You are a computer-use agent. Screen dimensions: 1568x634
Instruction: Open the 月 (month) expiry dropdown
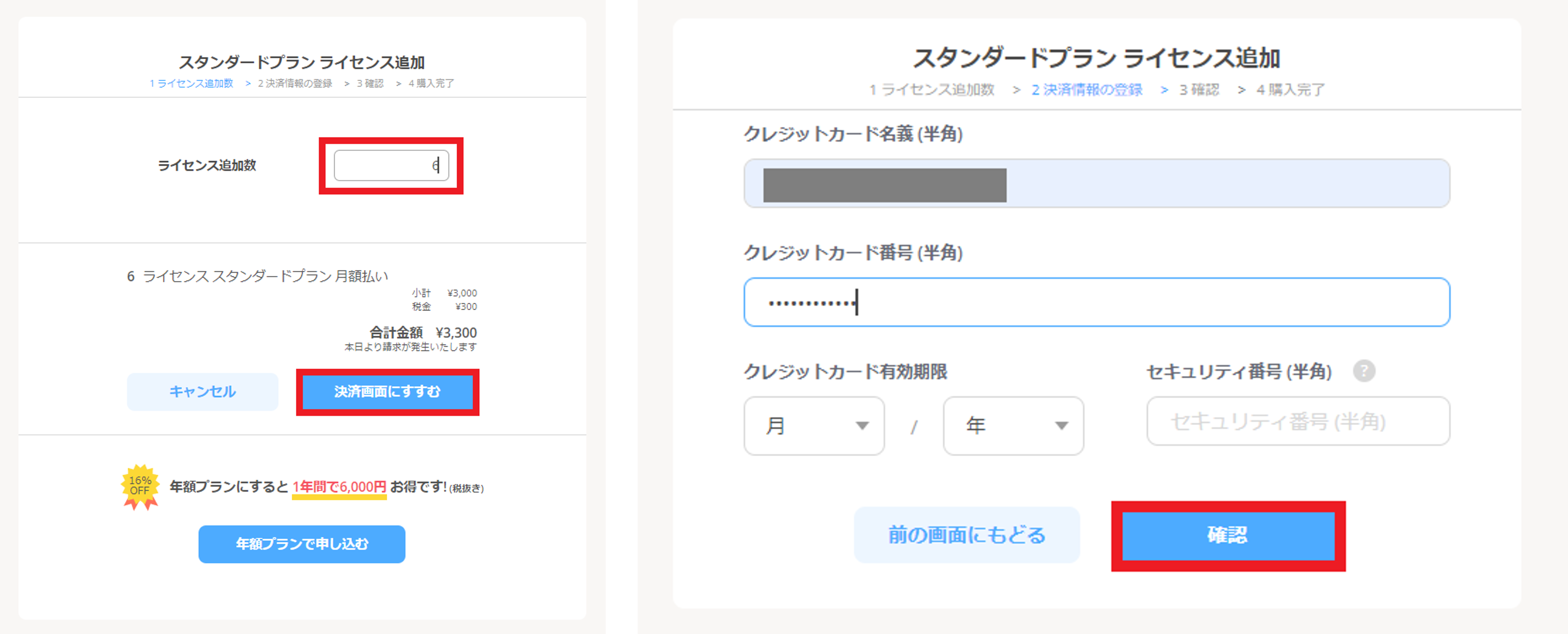814,425
